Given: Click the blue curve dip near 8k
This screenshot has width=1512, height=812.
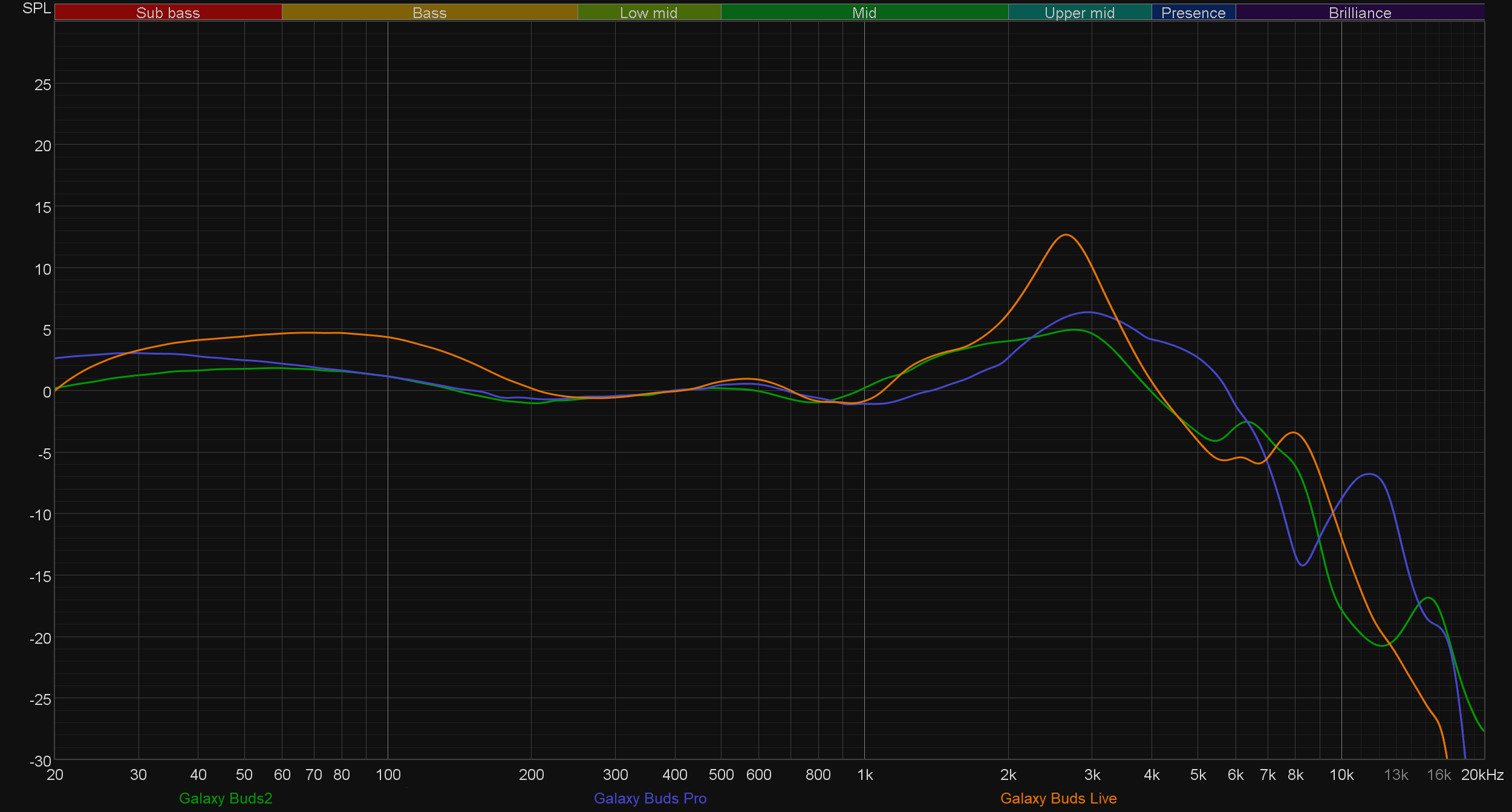Looking at the screenshot, I should (1303, 565).
